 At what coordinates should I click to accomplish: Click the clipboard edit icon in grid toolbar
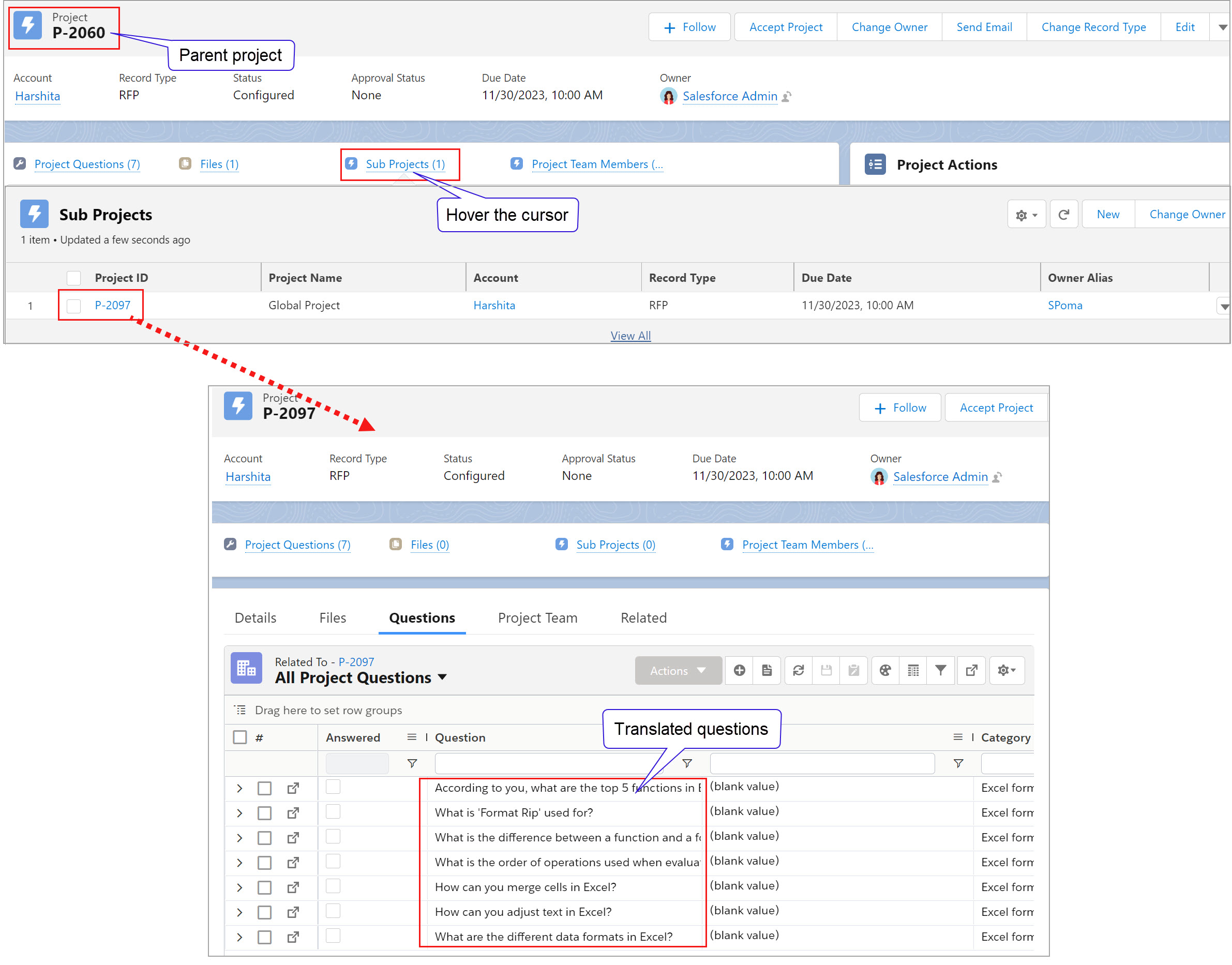pos(853,671)
